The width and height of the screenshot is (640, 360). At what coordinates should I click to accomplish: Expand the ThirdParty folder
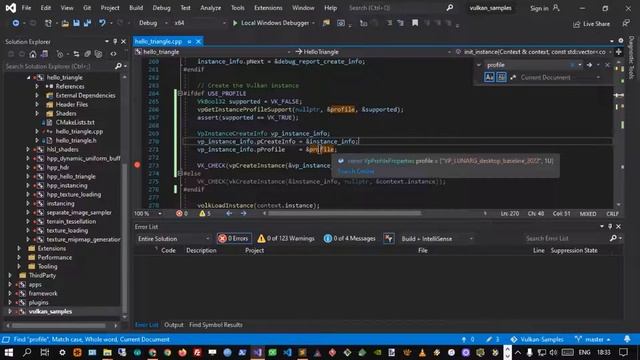click(10, 276)
